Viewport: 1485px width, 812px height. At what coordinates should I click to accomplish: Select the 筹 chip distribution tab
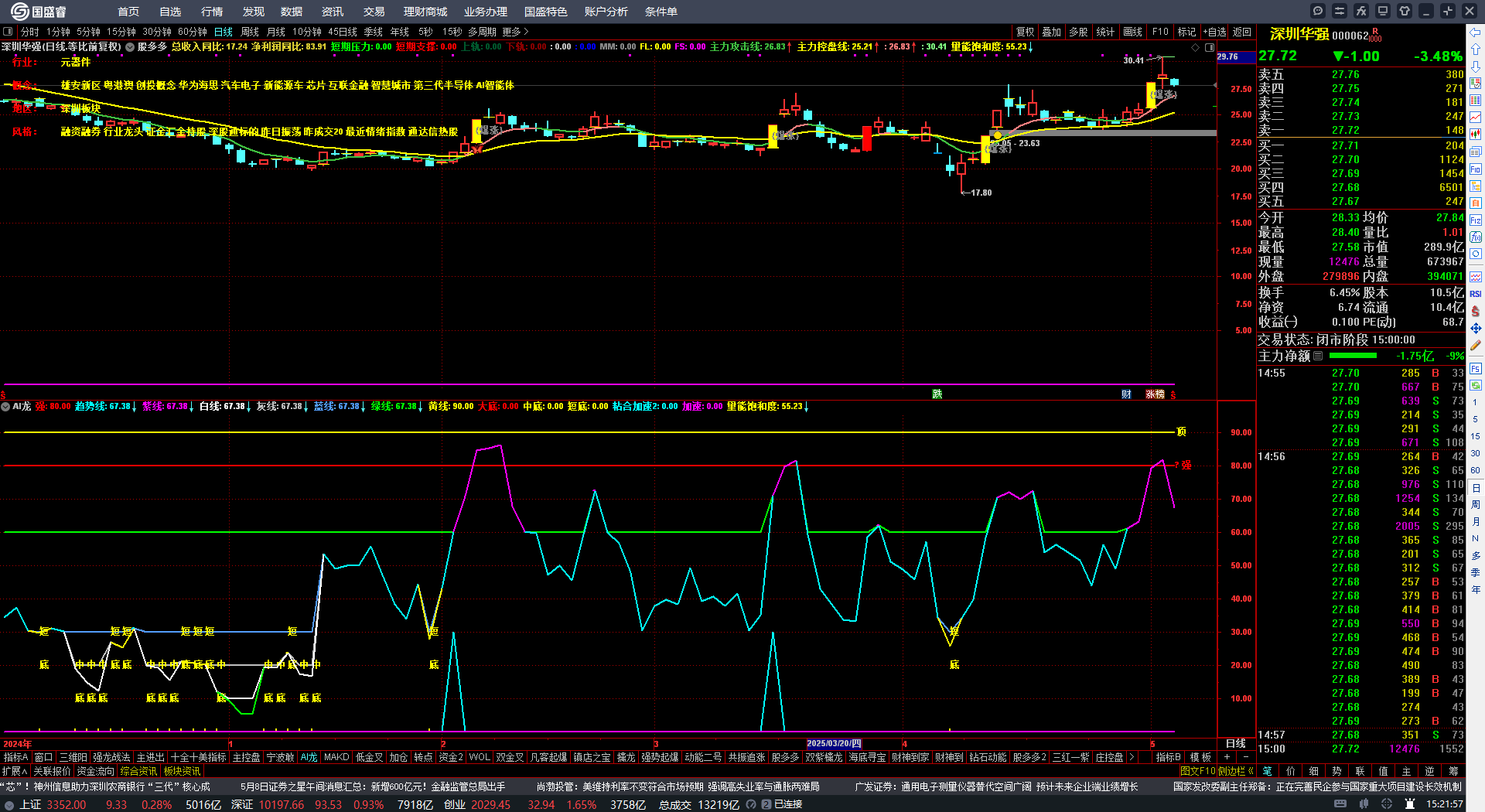pos(1453,771)
